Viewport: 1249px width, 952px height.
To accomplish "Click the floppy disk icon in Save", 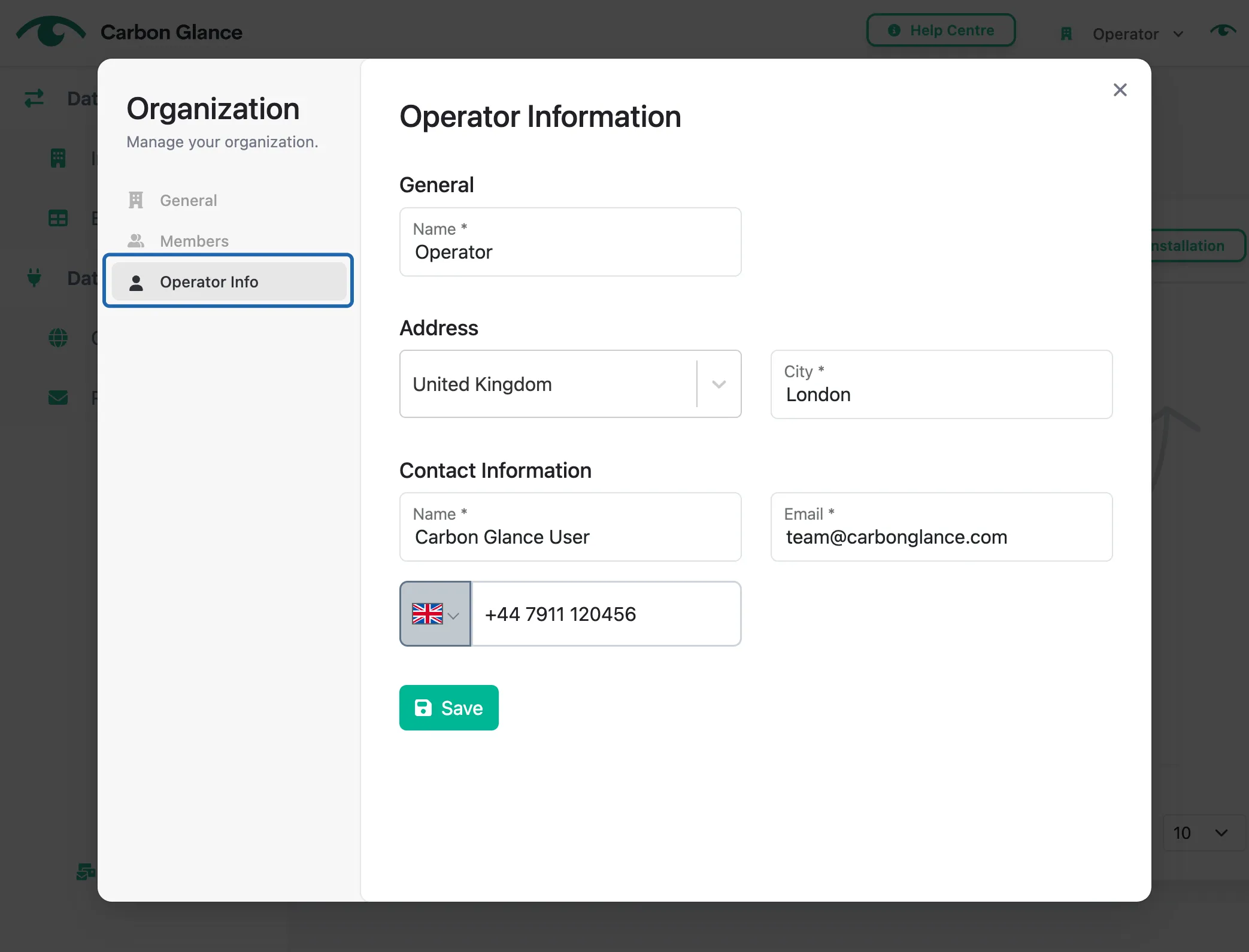I will [423, 708].
